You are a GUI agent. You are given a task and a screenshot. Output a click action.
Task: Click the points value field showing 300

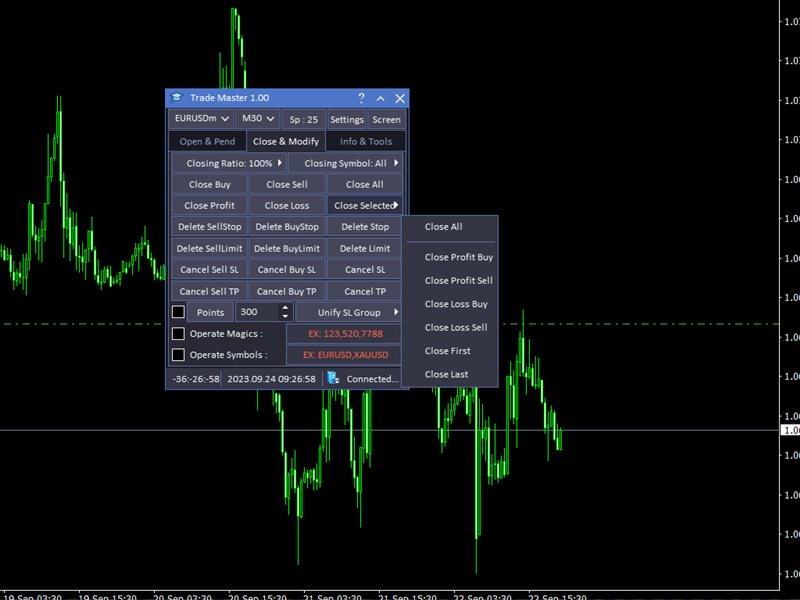[x=257, y=312]
